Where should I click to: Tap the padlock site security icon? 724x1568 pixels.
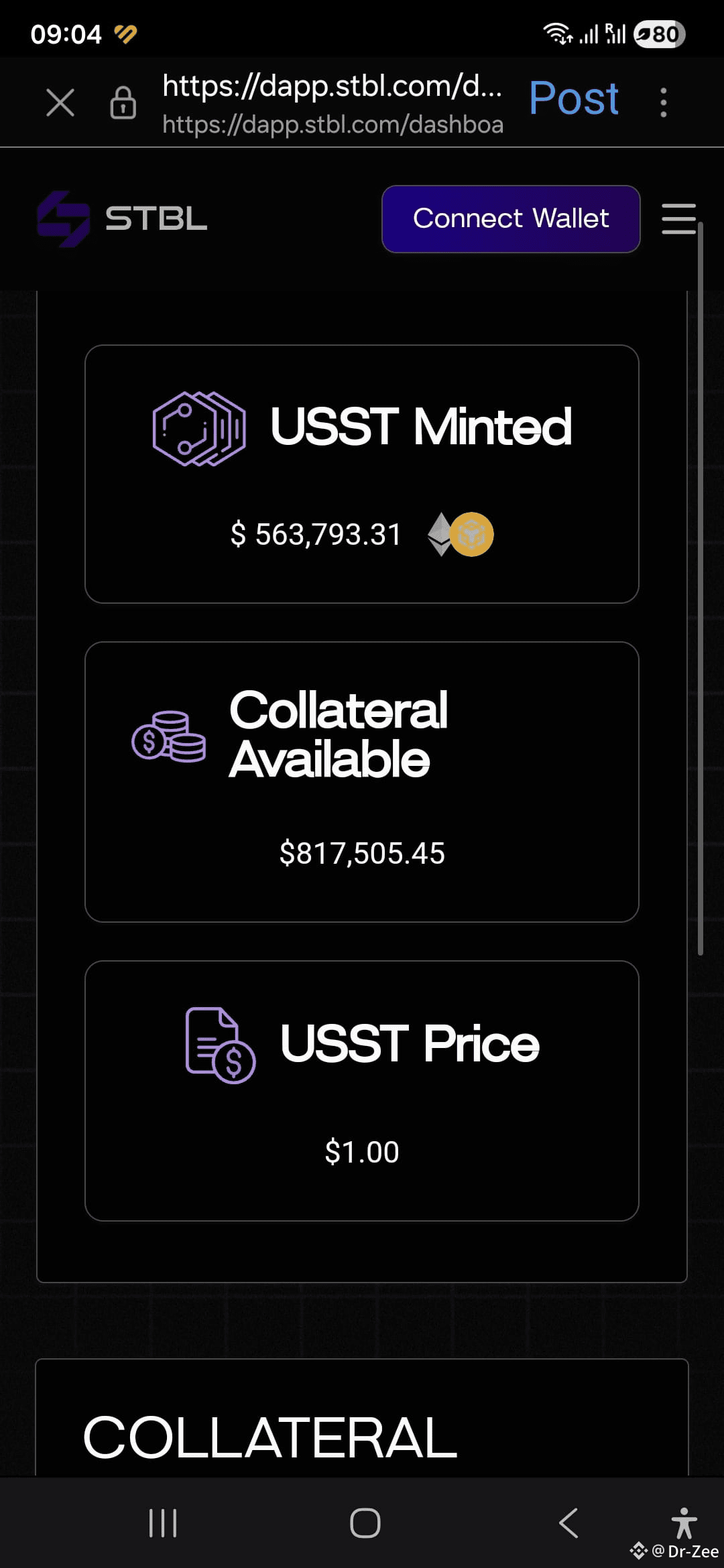point(123,103)
